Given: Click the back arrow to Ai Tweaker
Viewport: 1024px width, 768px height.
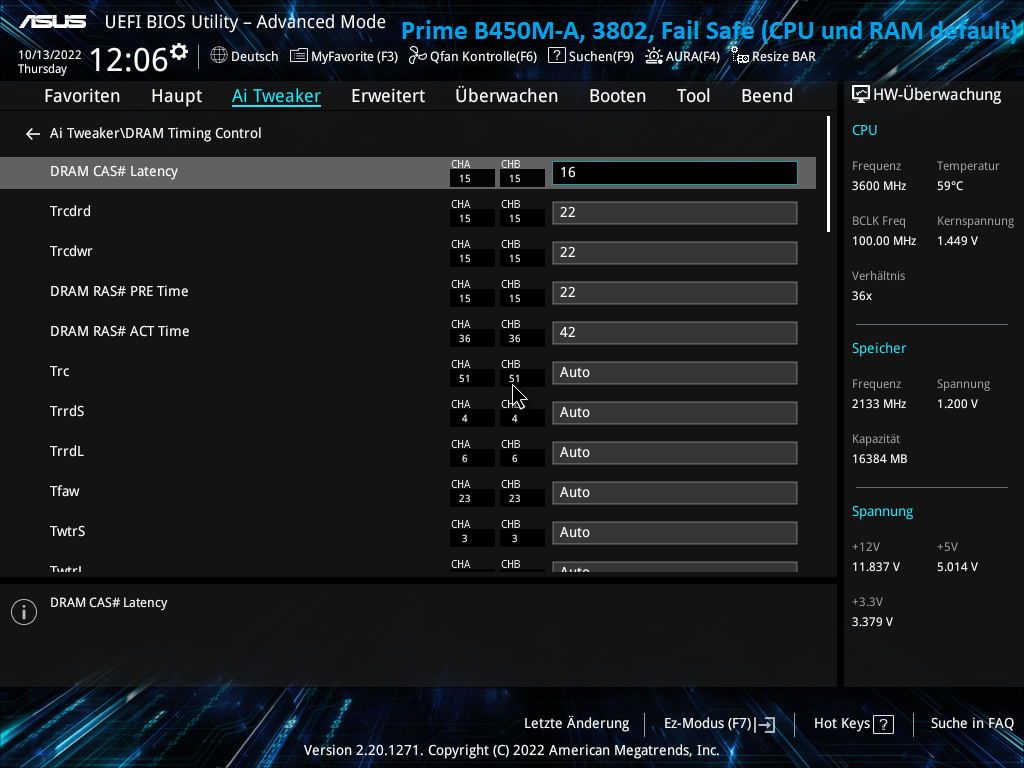Looking at the screenshot, I should click(33, 134).
